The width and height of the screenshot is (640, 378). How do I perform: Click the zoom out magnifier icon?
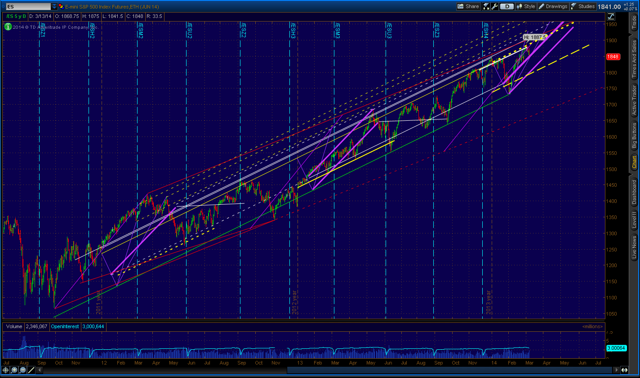pos(23,370)
